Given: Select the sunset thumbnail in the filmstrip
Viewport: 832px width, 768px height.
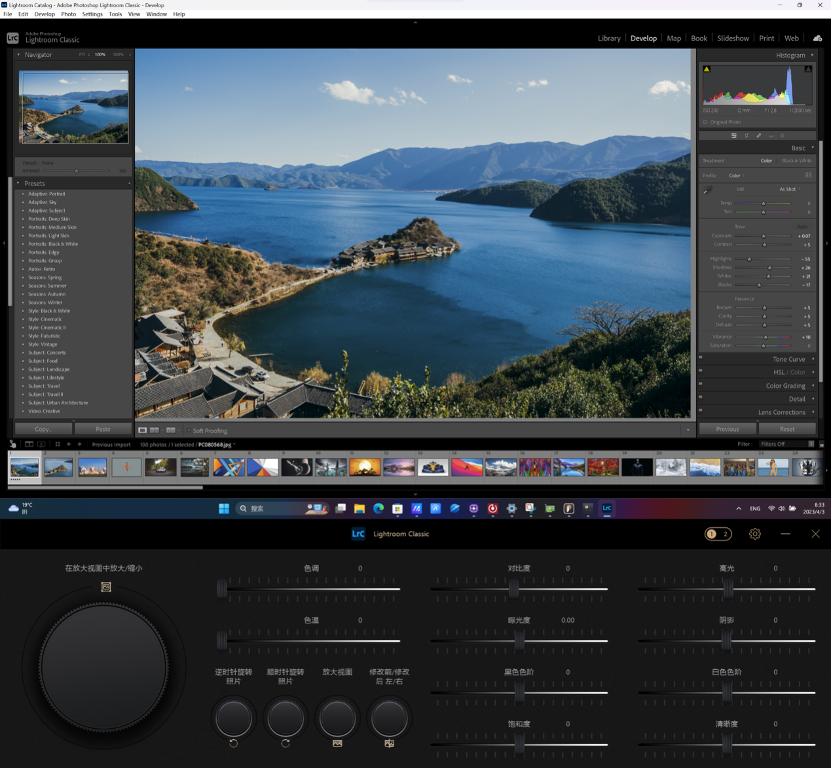Looking at the screenshot, I should coord(363,467).
